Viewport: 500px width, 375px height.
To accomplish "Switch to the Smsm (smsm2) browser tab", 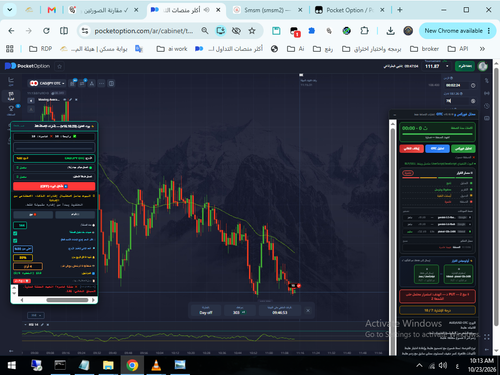I will coord(267,10).
